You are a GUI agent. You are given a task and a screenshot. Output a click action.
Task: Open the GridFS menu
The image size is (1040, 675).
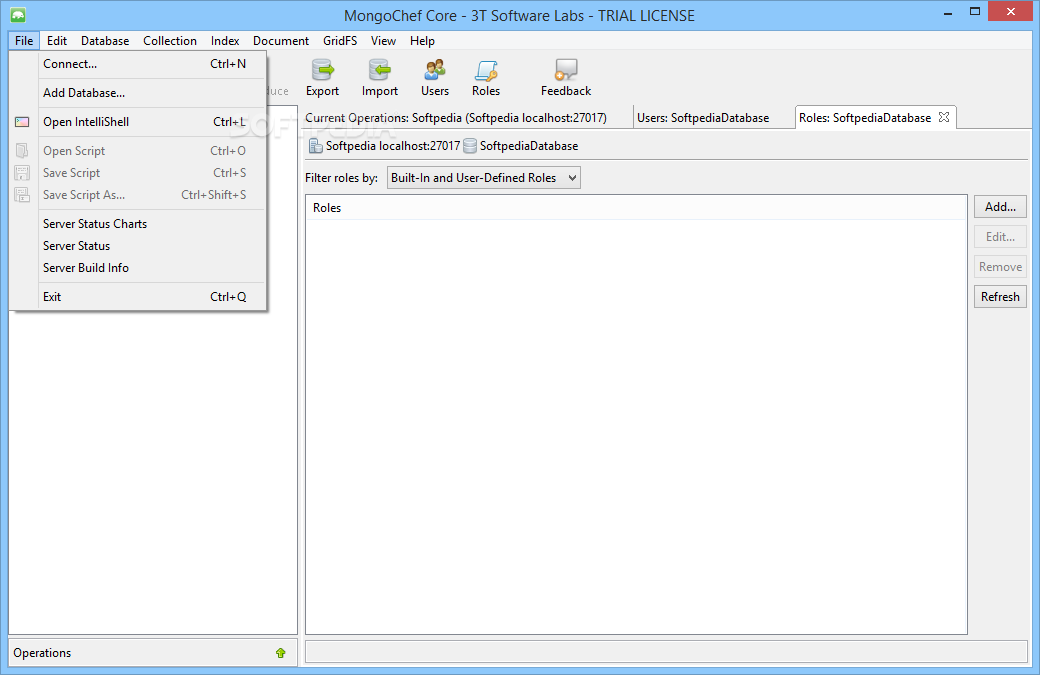point(340,40)
